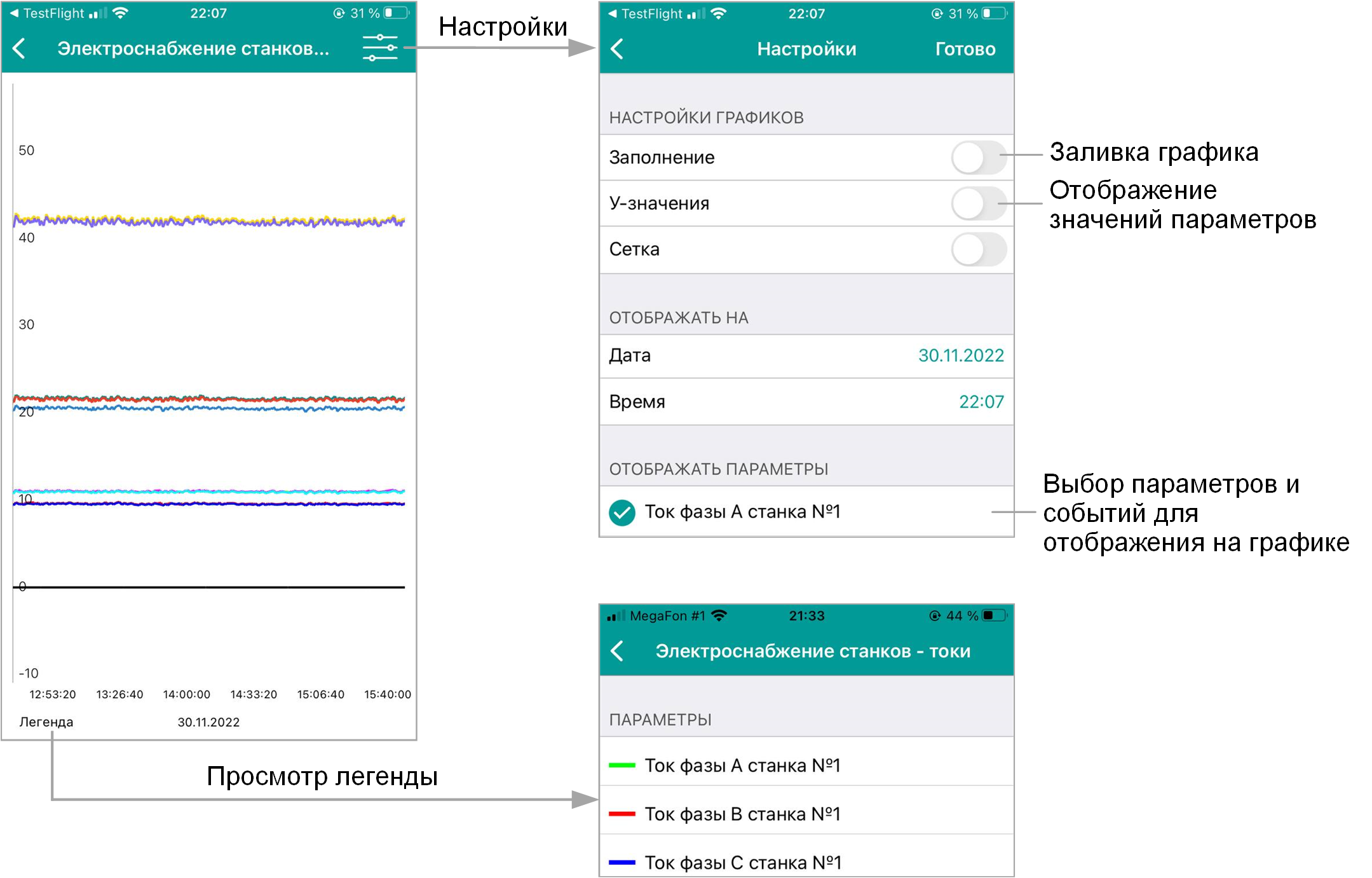
Task: Go back from the chart screen
Action: [x=20, y=48]
